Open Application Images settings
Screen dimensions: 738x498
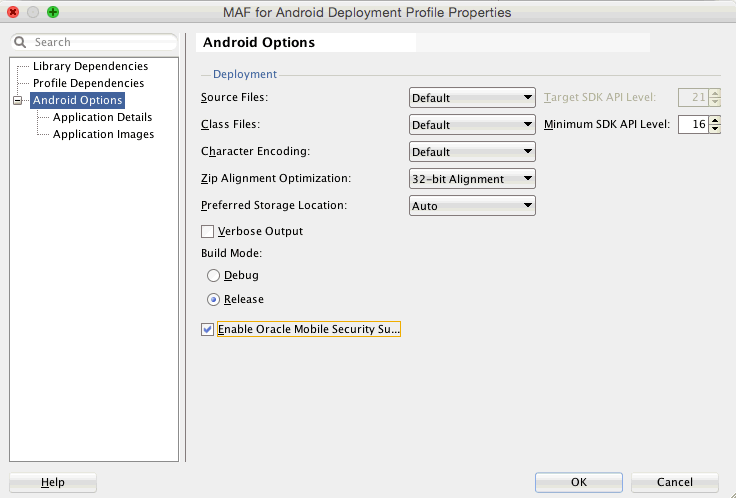104,134
